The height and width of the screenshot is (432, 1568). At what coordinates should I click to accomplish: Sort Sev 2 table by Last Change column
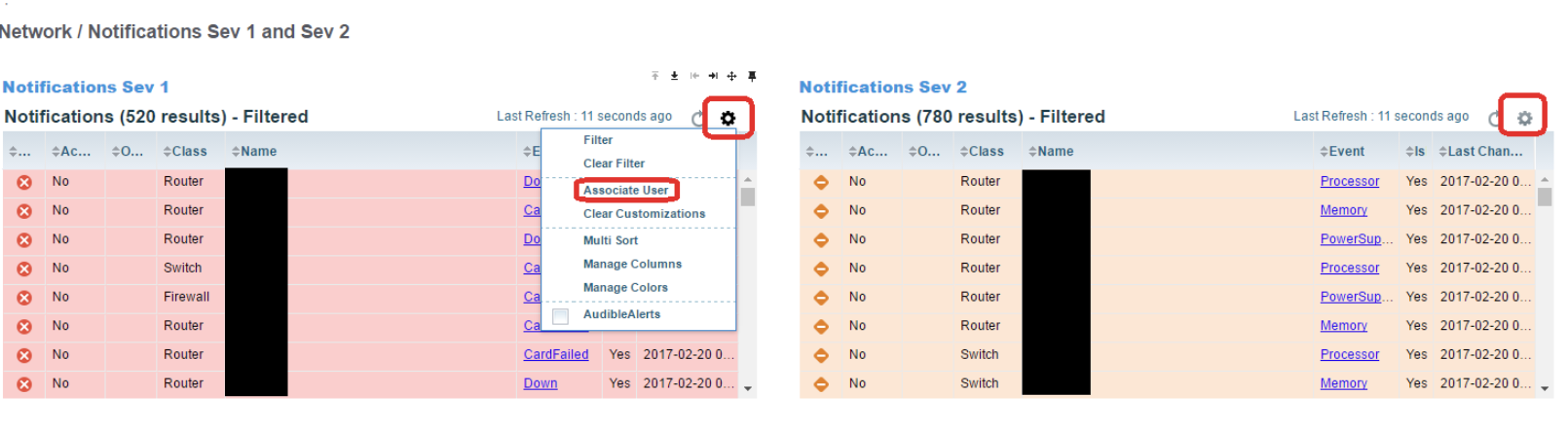pyautogui.click(x=1480, y=152)
